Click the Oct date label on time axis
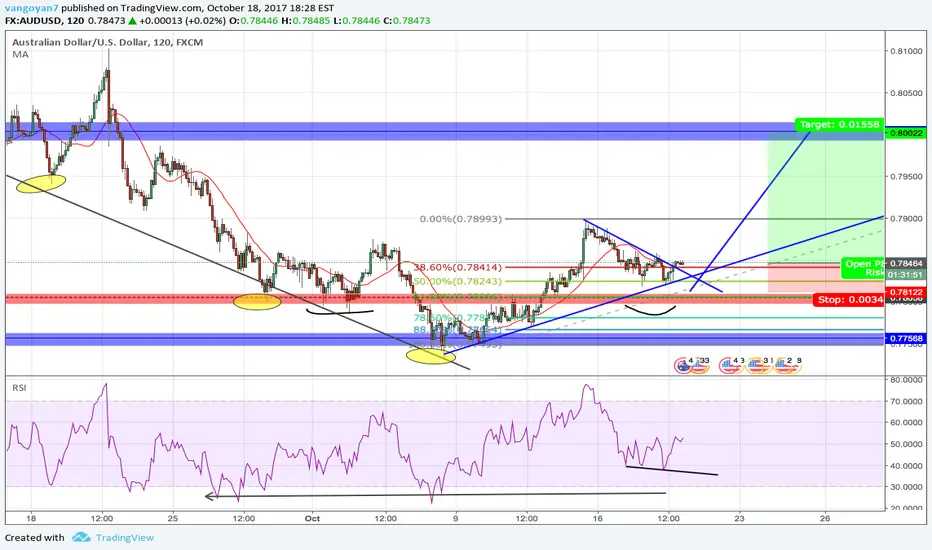The width and height of the screenshot is (932, 550). (312, 518)
